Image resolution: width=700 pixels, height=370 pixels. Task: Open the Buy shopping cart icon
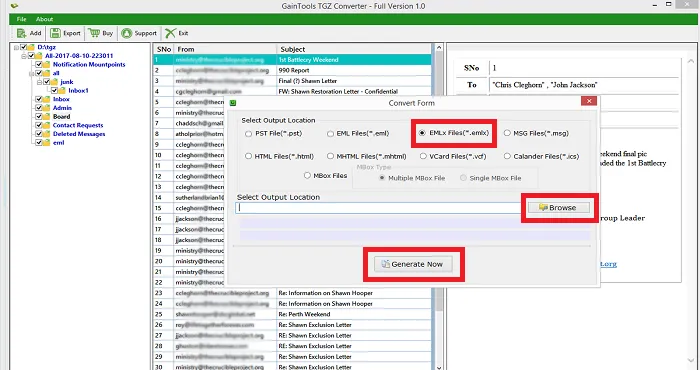(94, 33)
